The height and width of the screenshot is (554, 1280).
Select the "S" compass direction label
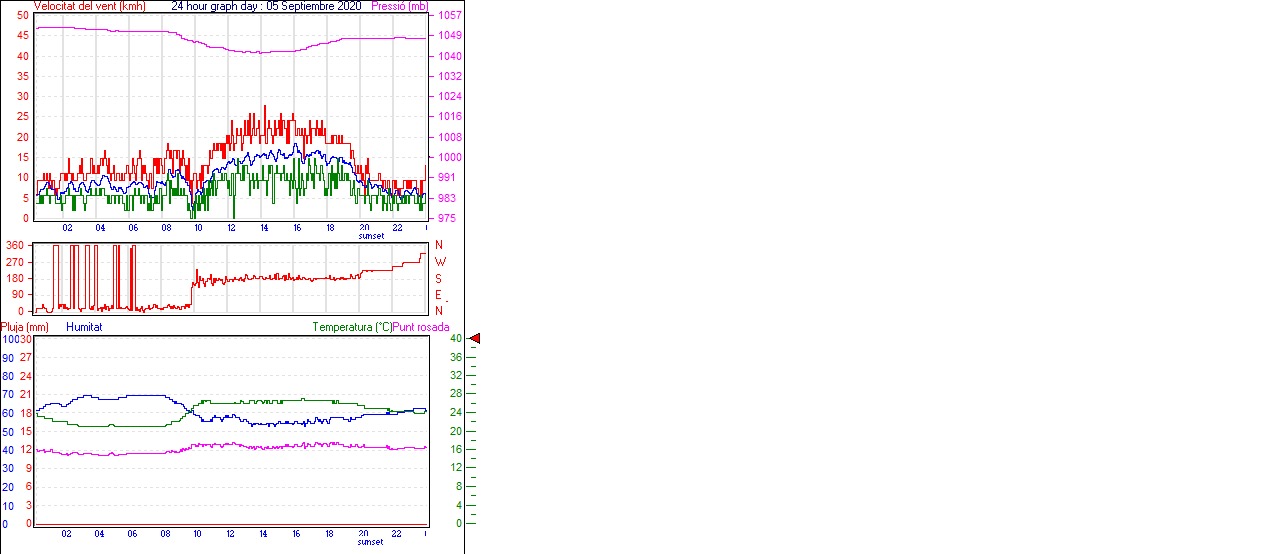(438, 278)
